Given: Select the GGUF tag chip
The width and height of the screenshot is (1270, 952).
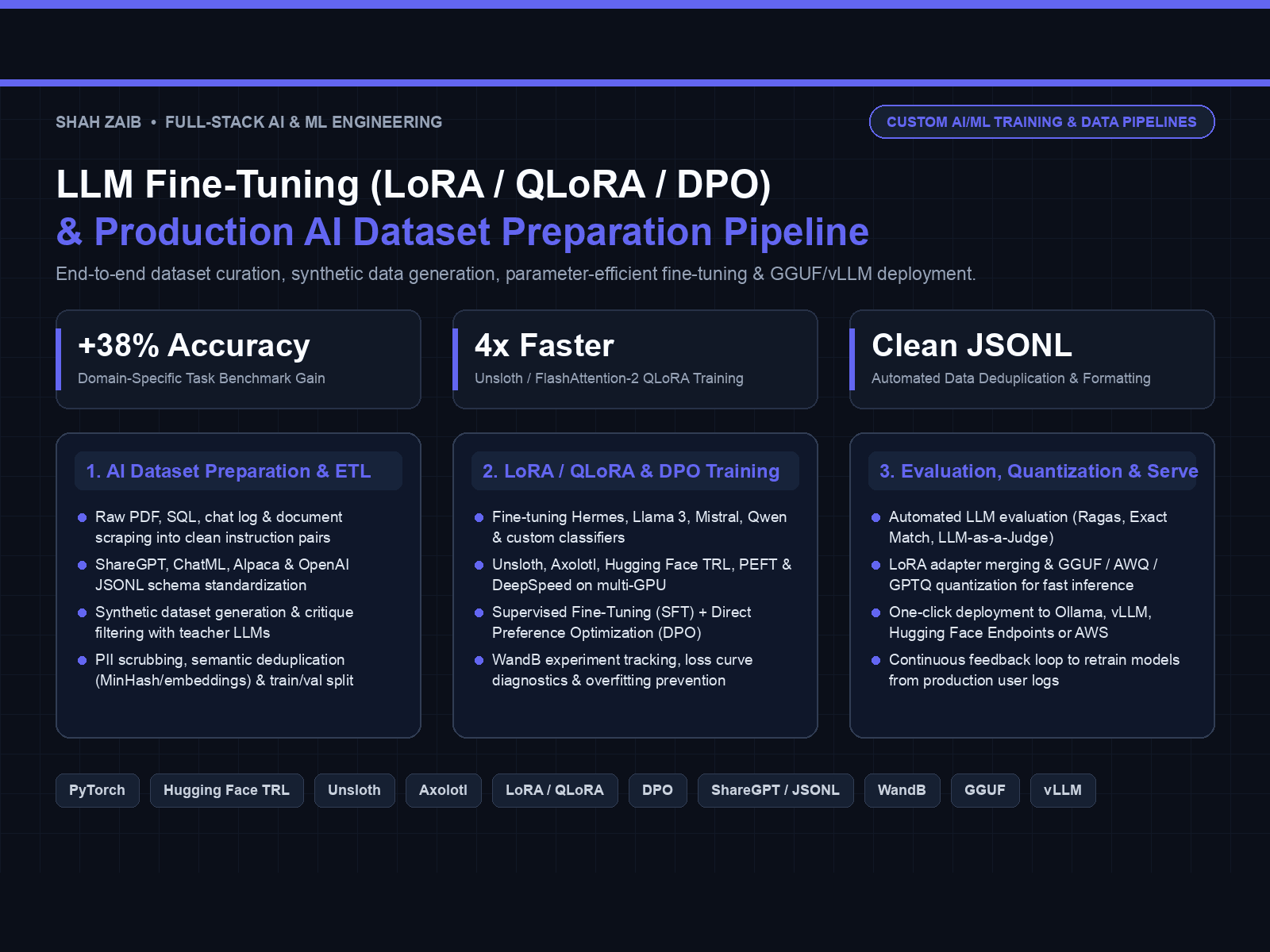Looking at the screenshot, I should coord(985,790).
